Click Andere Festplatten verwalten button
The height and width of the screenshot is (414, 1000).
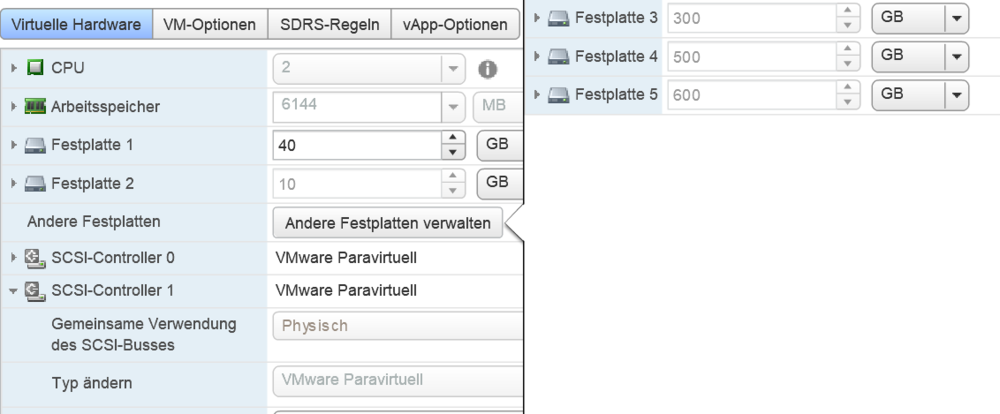(x=387, y=222)
